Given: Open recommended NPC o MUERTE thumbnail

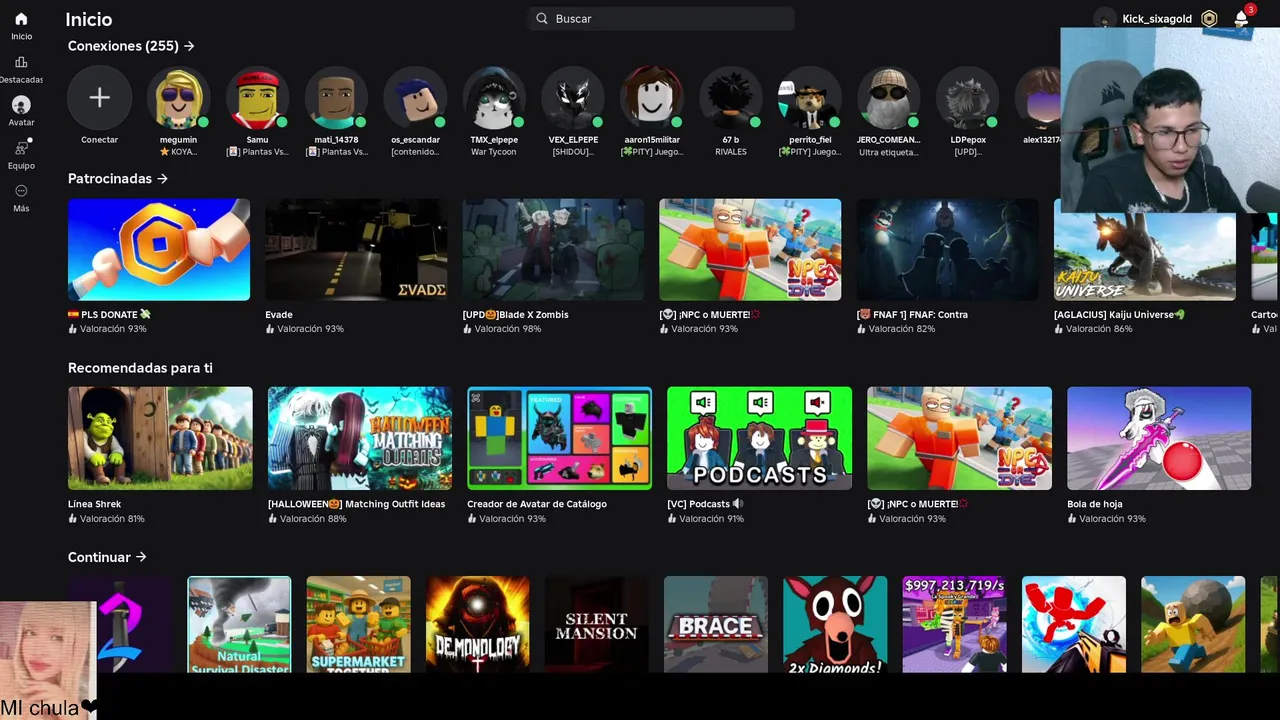Looking at the screenshot, I should point(960,438).
